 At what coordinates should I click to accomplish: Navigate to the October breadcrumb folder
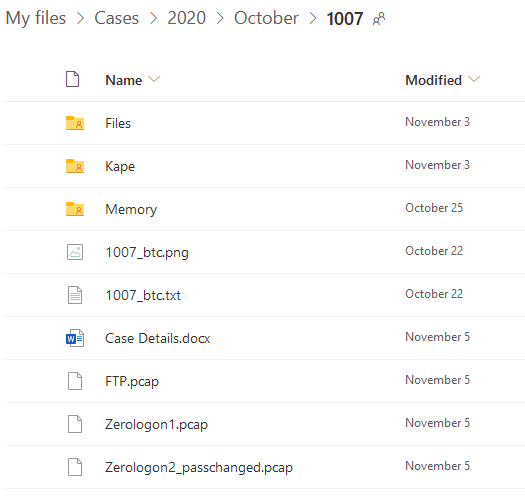[x=266, y=18]
